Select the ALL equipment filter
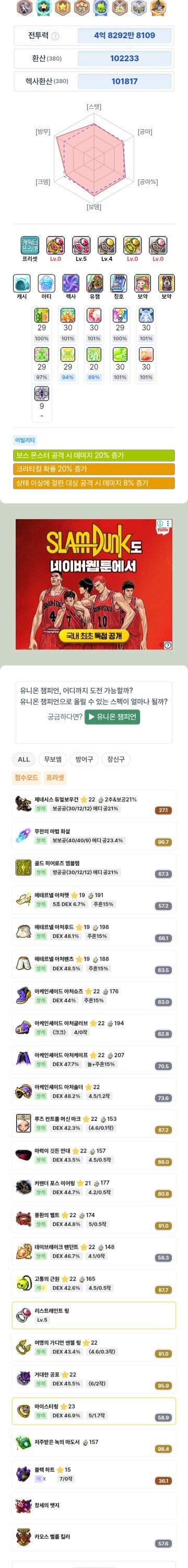The height and width of the screenshot is (1568, 188). point(23,759)
